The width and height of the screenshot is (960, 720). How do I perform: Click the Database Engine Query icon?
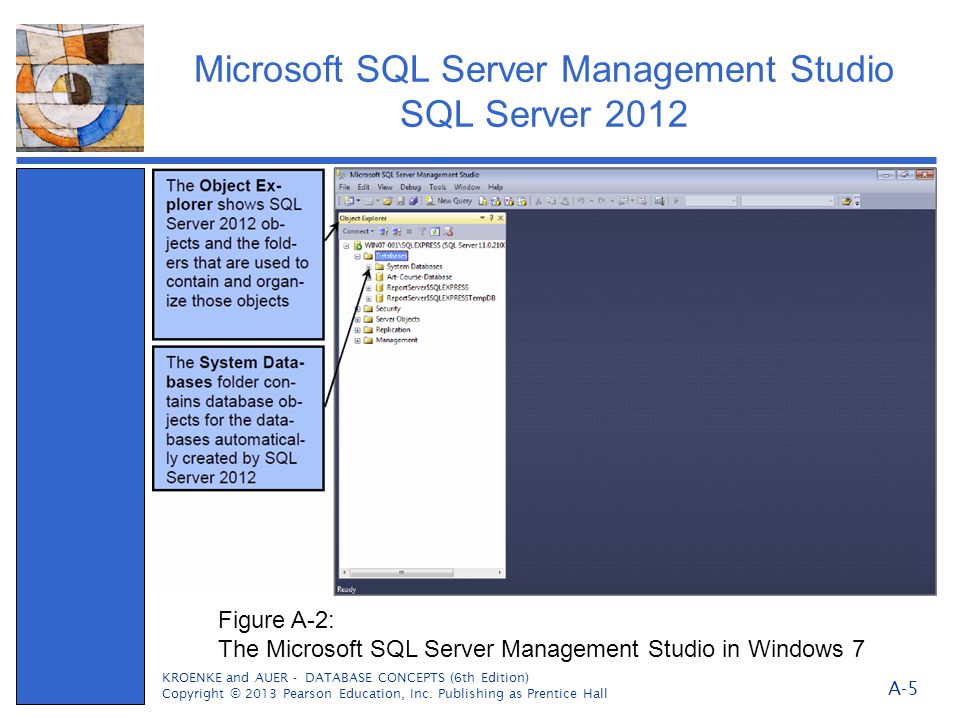click(x=483, y=201)
